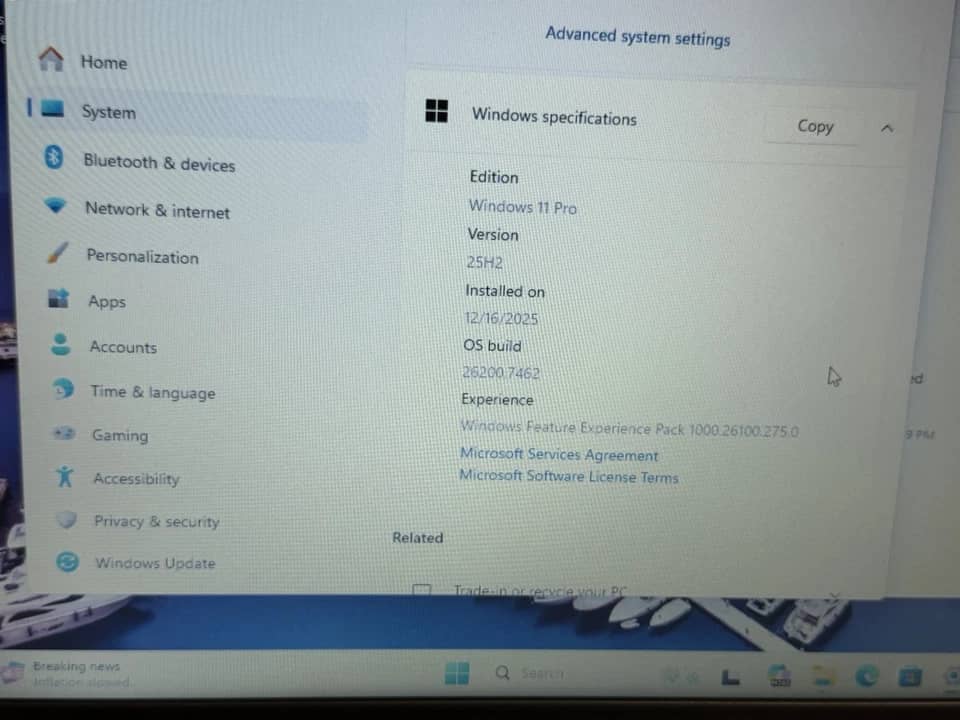Copy the Windows specifications
Image resolution: width=960 pixels, height=720 pixels.
[x=814, y=126]
